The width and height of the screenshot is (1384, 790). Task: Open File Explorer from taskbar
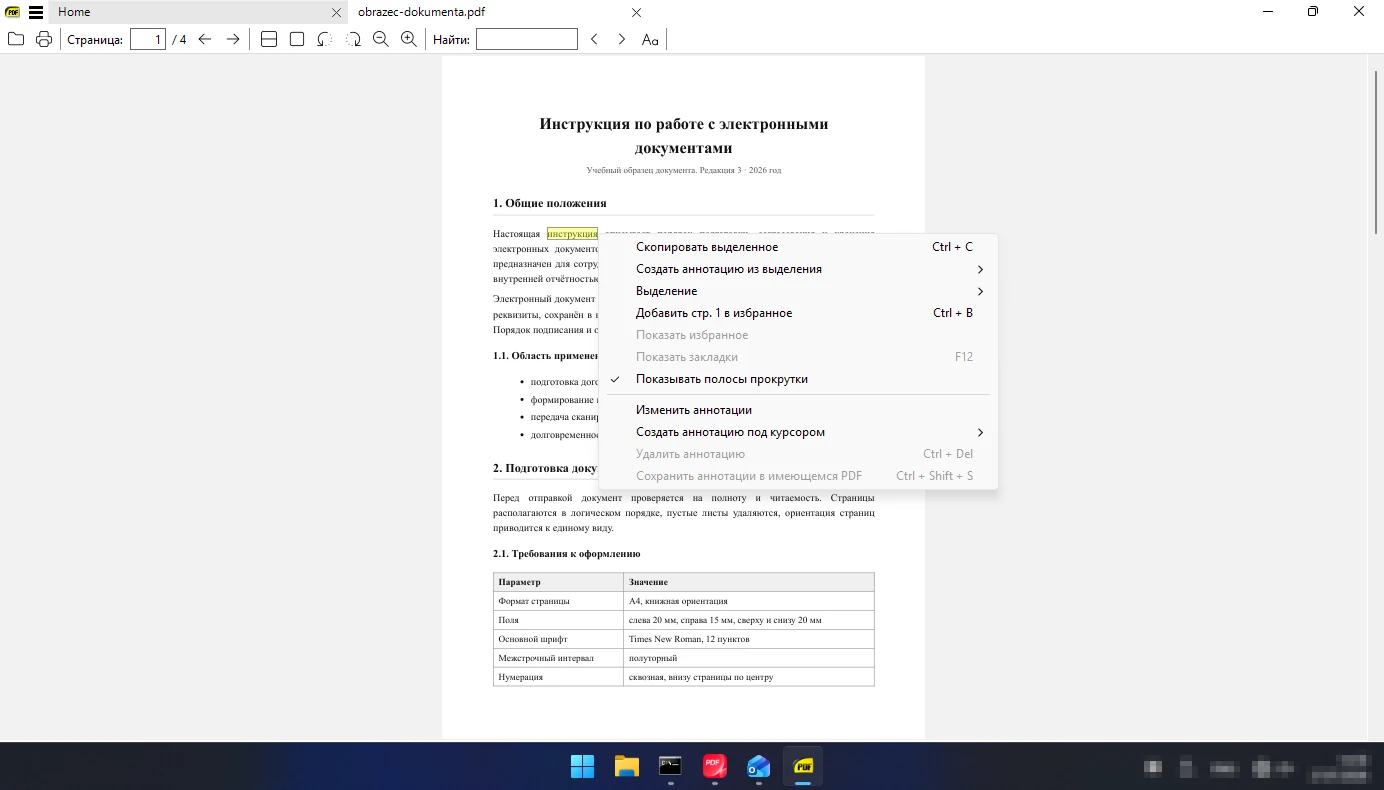pos(626,767)
